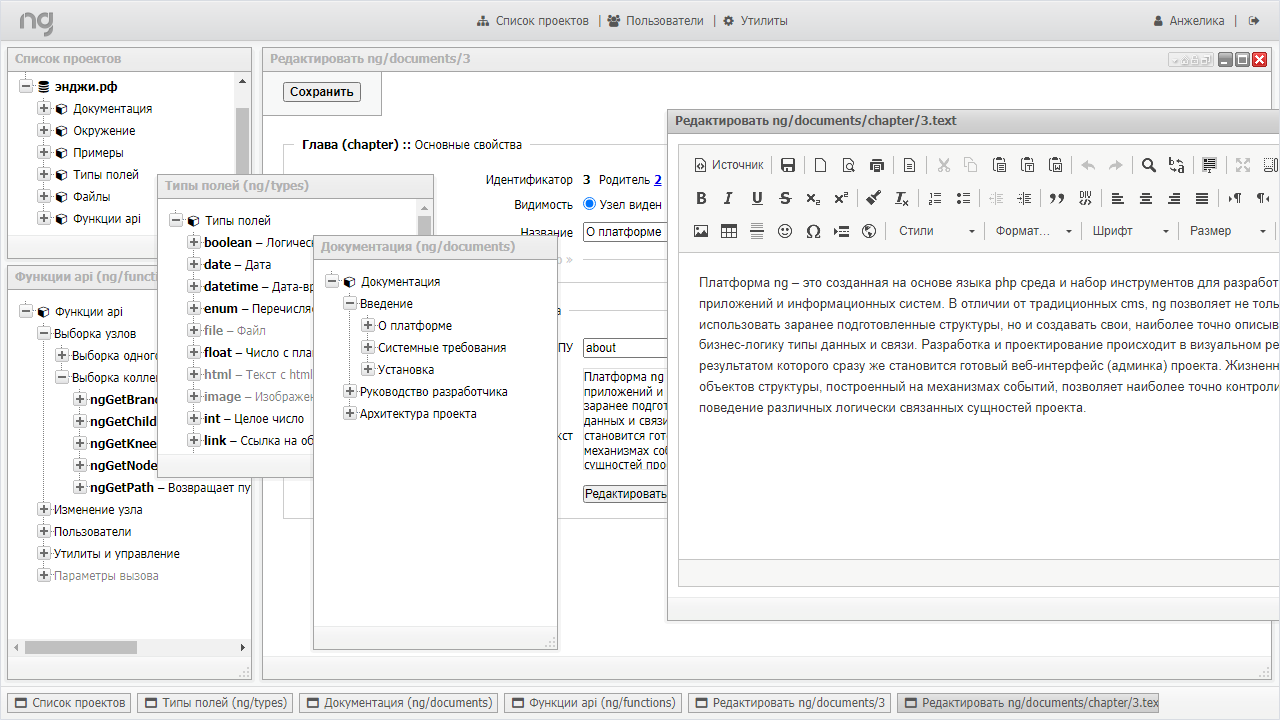Image resolution: width=1280 pixels, height=720 pixels.
Task: Open Утилиты in the top menu
Action: click(755, 21)
